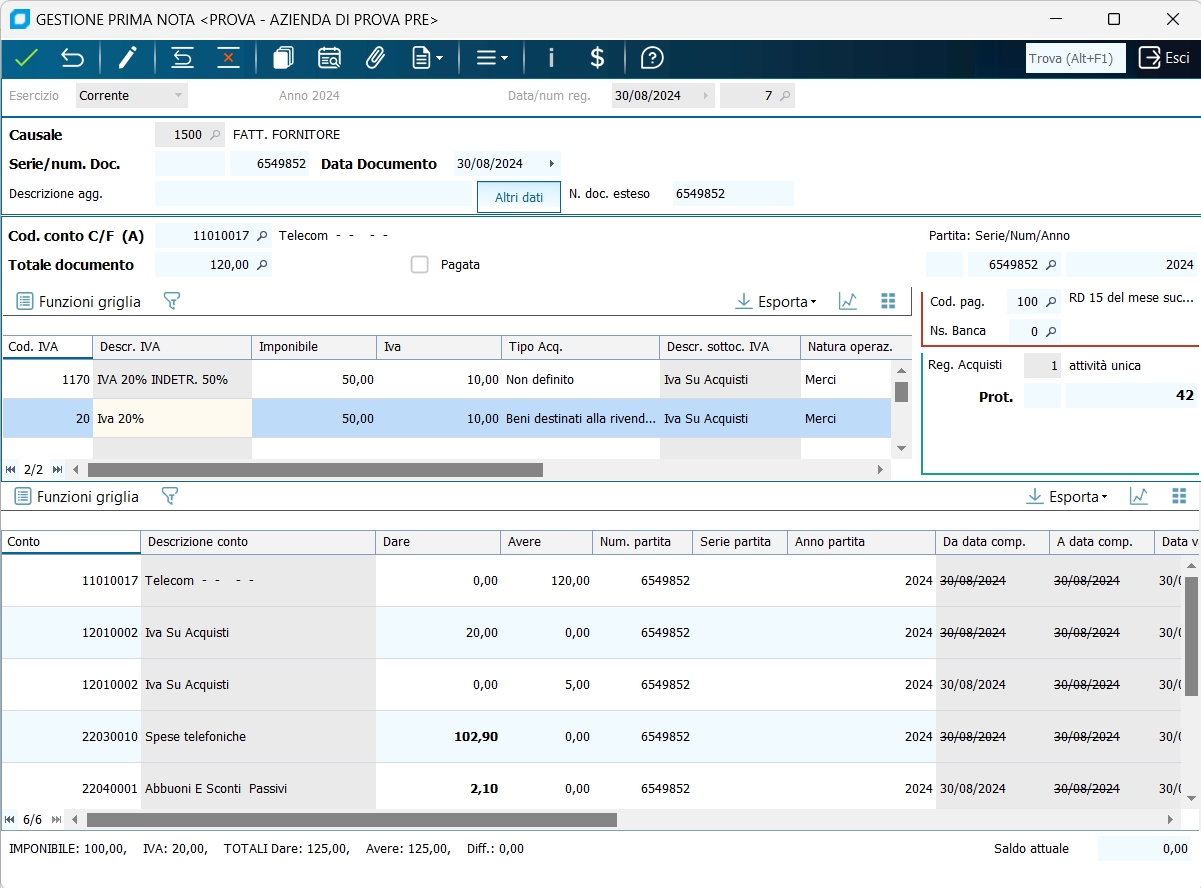Click the question mark help icon
This screenshot has height=888, width=1201.
[652, 58]
